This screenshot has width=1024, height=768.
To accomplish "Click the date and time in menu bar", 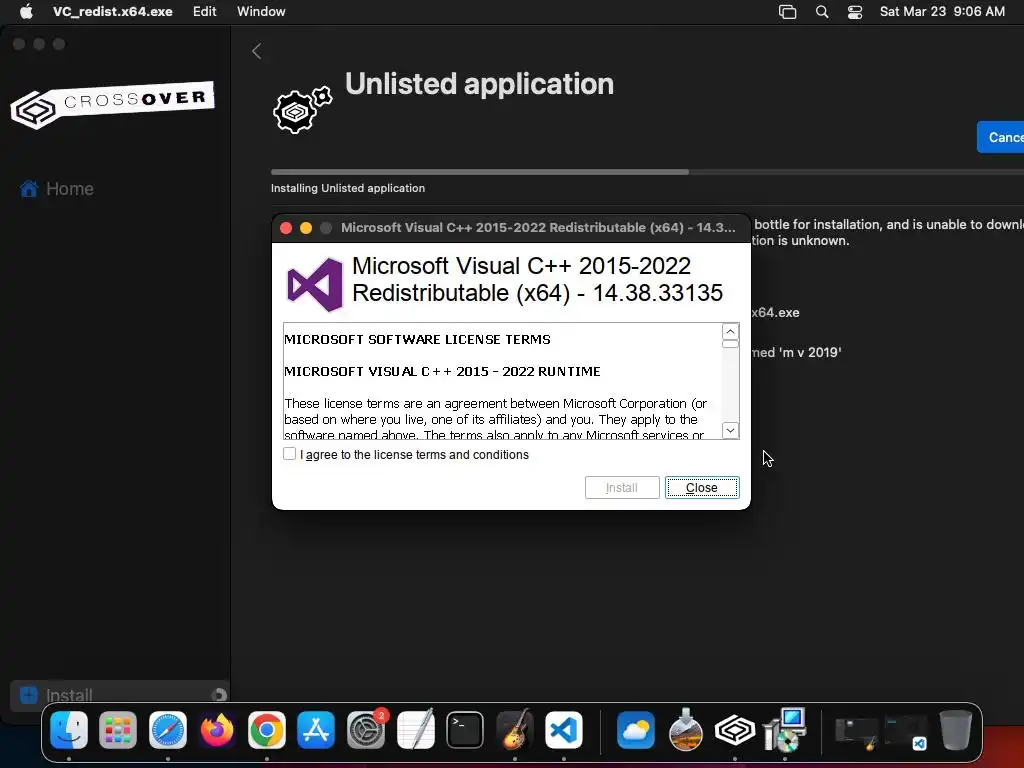I will (x=942, y=11).
